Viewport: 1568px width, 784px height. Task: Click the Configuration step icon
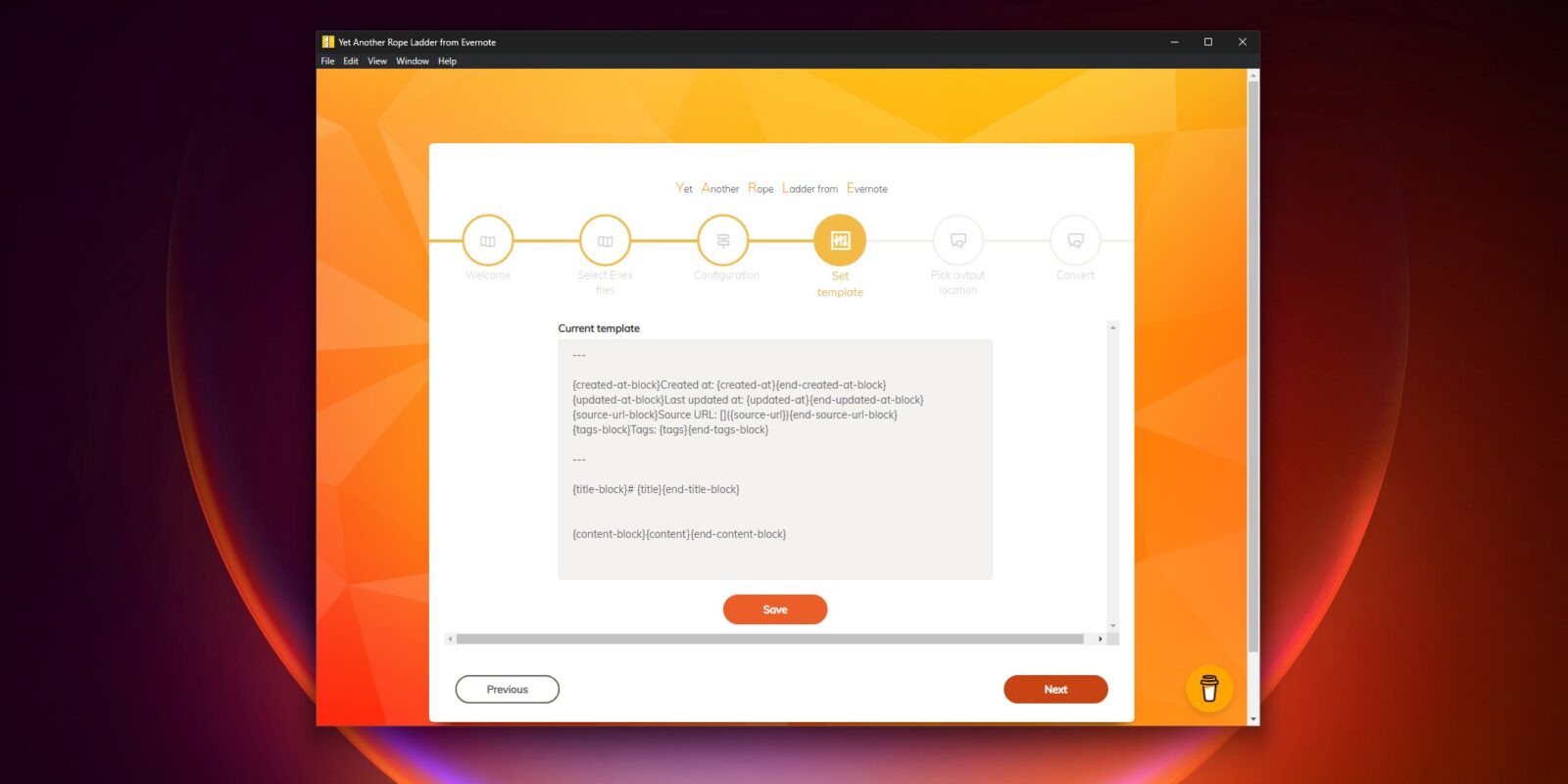723,240
